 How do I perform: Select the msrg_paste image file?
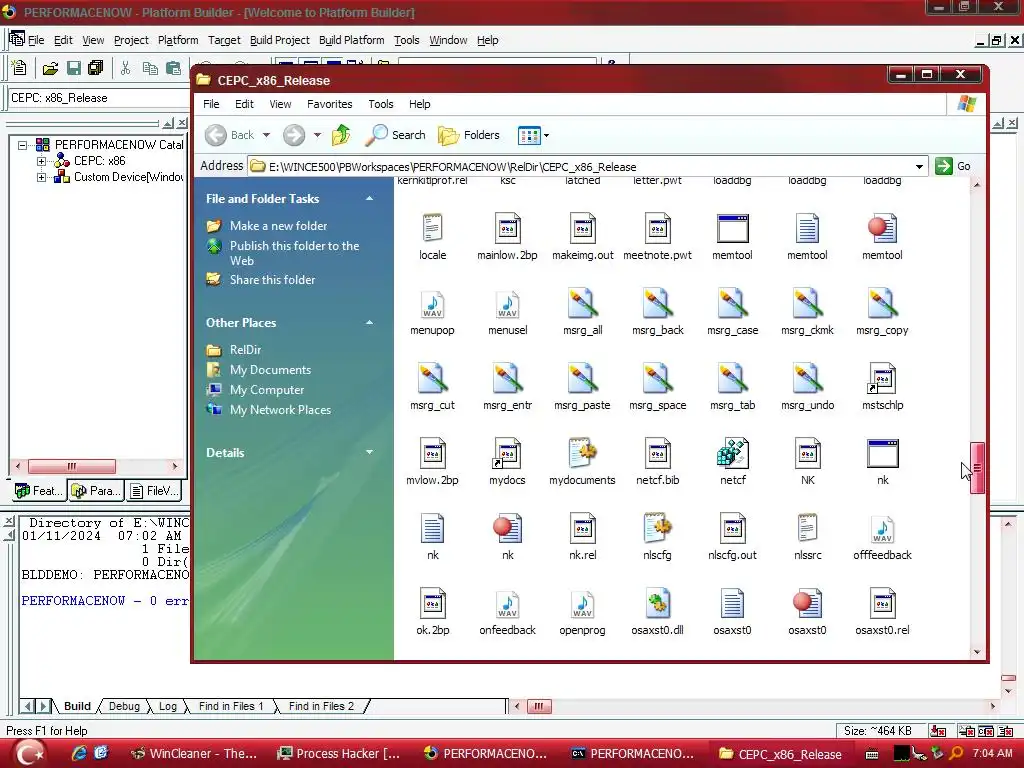click(x=583, y=378)
